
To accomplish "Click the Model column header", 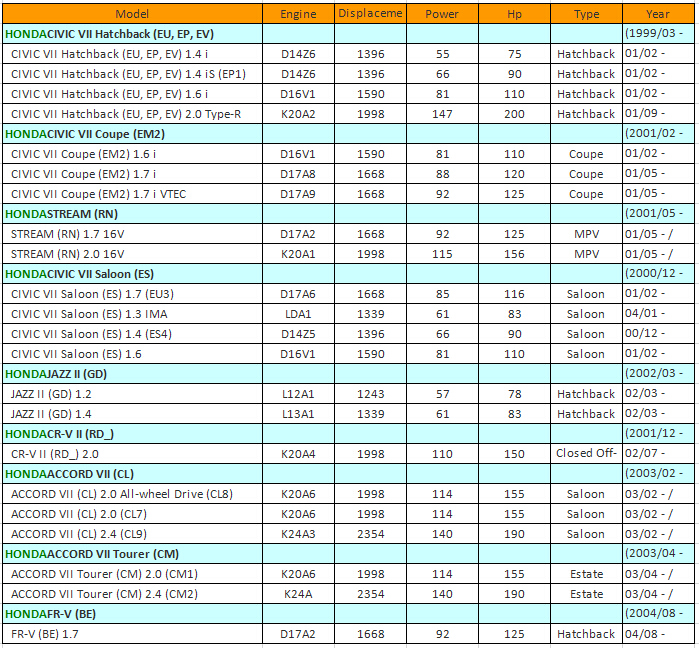I will pos(132,14).
